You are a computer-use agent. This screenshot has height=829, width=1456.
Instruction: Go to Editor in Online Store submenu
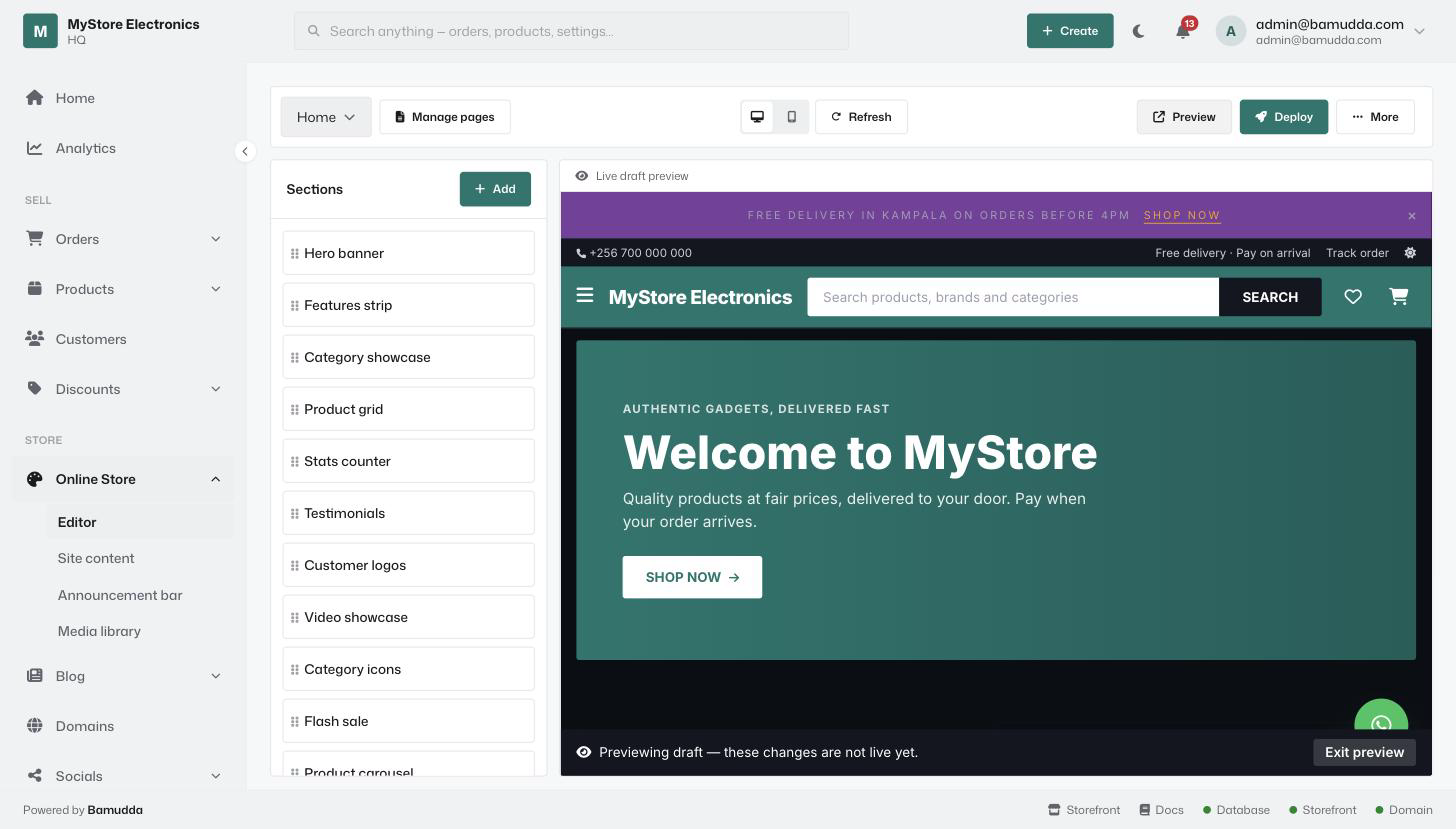pos(139,522)
